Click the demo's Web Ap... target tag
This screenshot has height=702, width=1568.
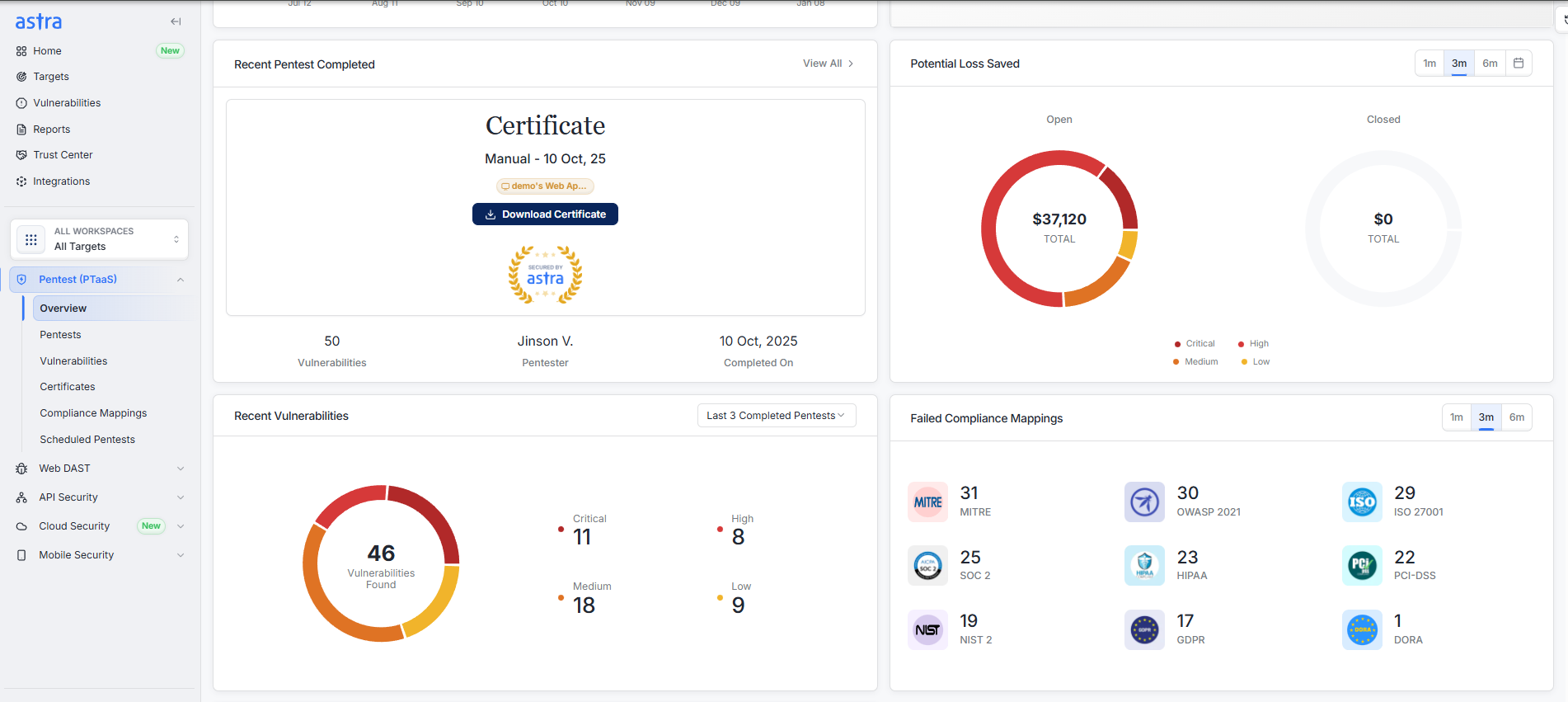point(545,186)
